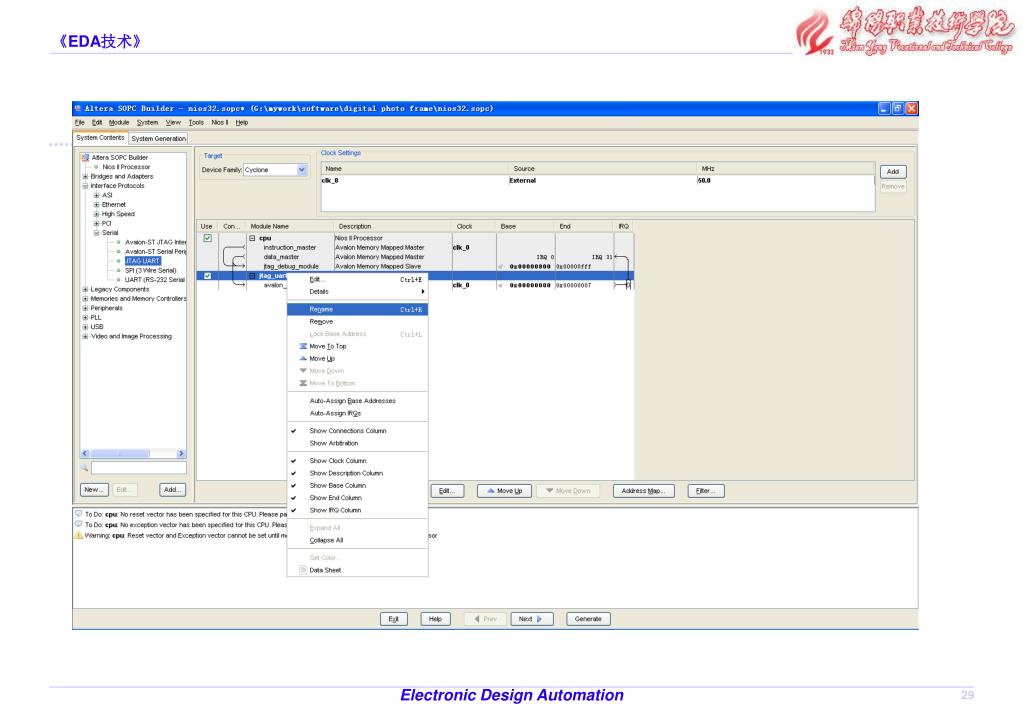Image resolution: width=1023 pixels, height=708 pixels.
Task: Click the Altera SOPC Builder root icon
Action: click(85, 157)
